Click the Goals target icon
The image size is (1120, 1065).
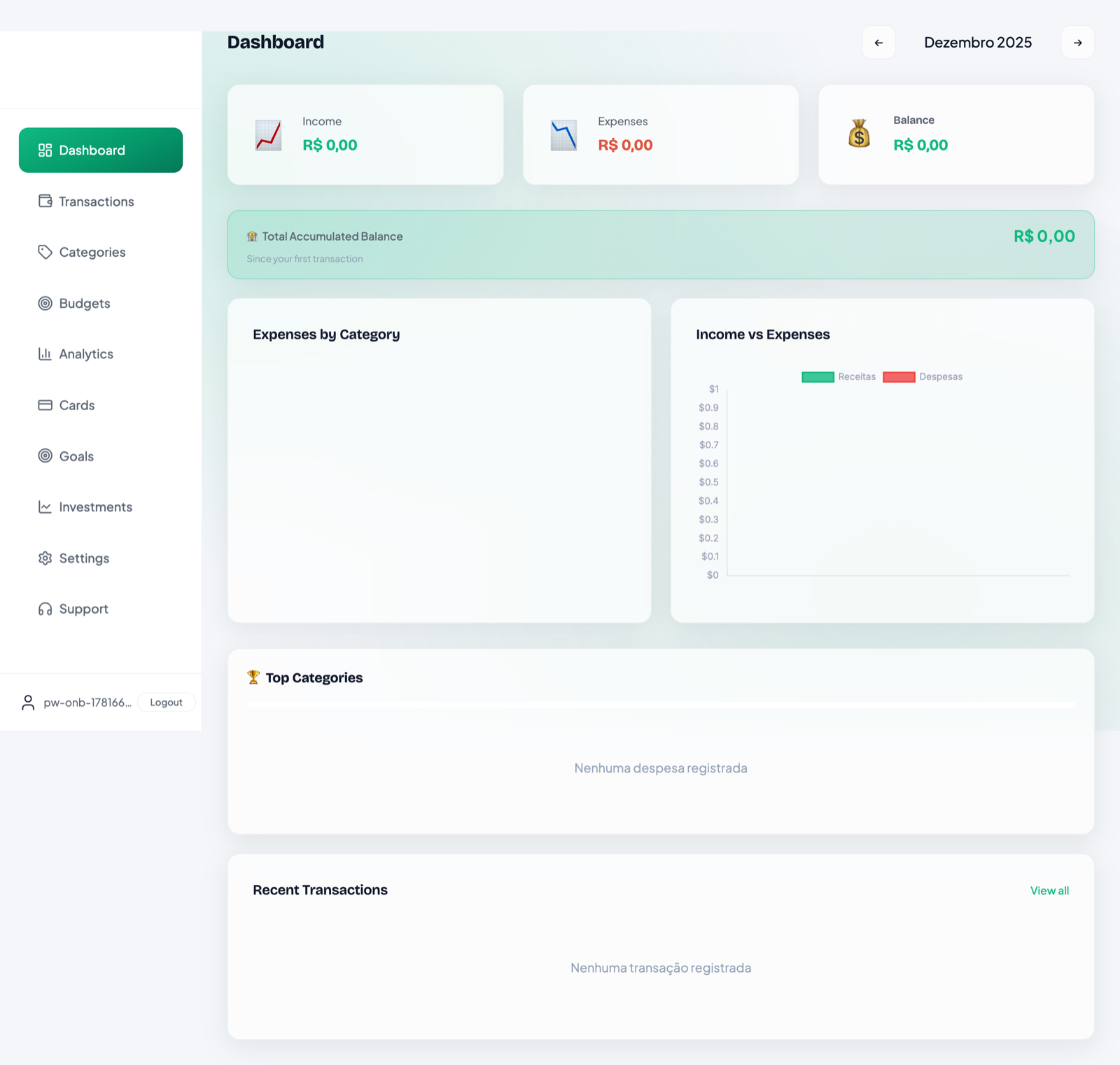pos(45,456)
